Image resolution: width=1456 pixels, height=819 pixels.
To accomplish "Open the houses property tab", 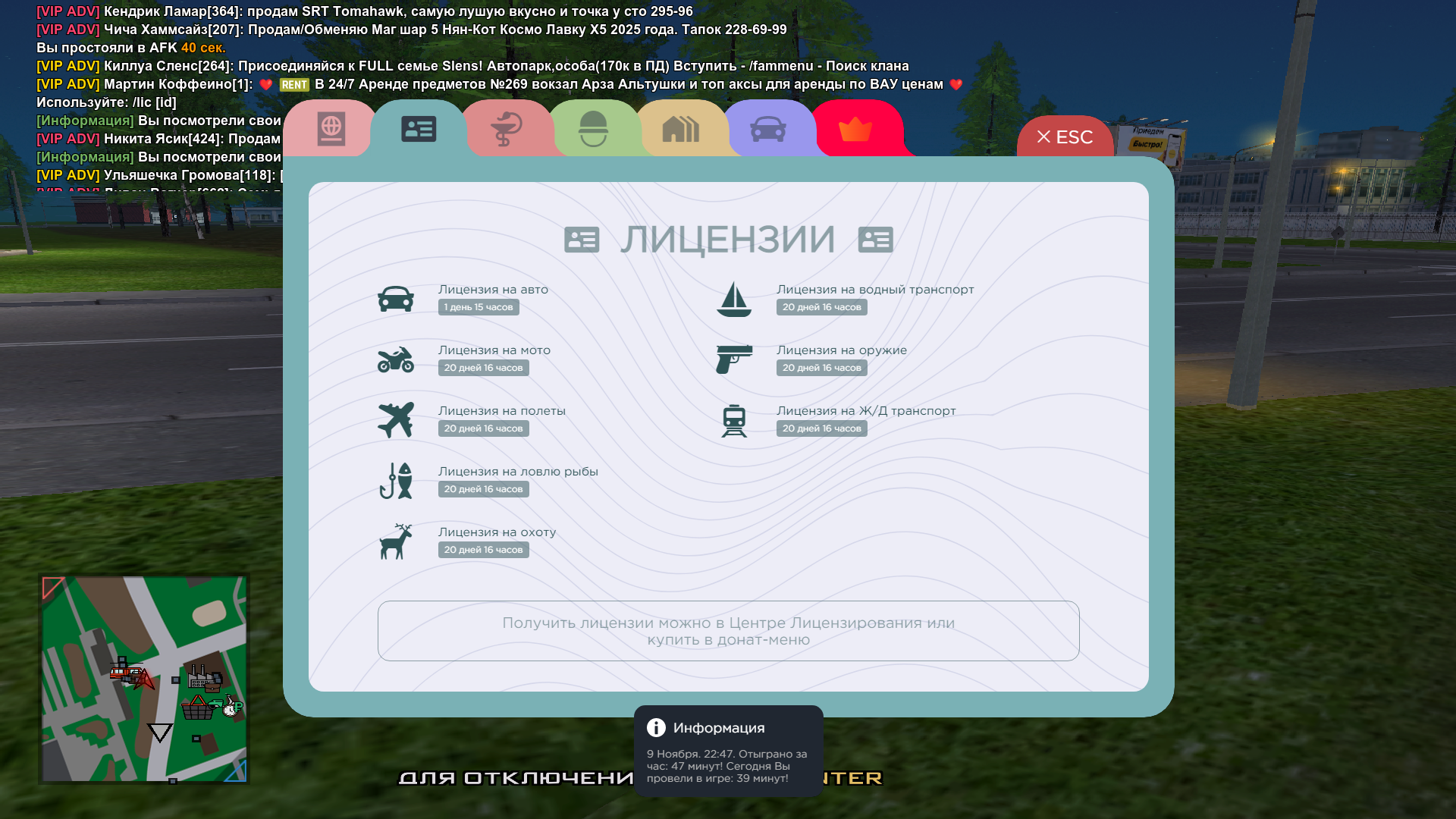I will (x=680, y=129).
